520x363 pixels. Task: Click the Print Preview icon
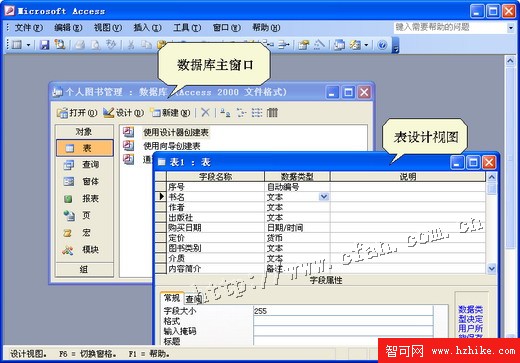tap(95, 45)
